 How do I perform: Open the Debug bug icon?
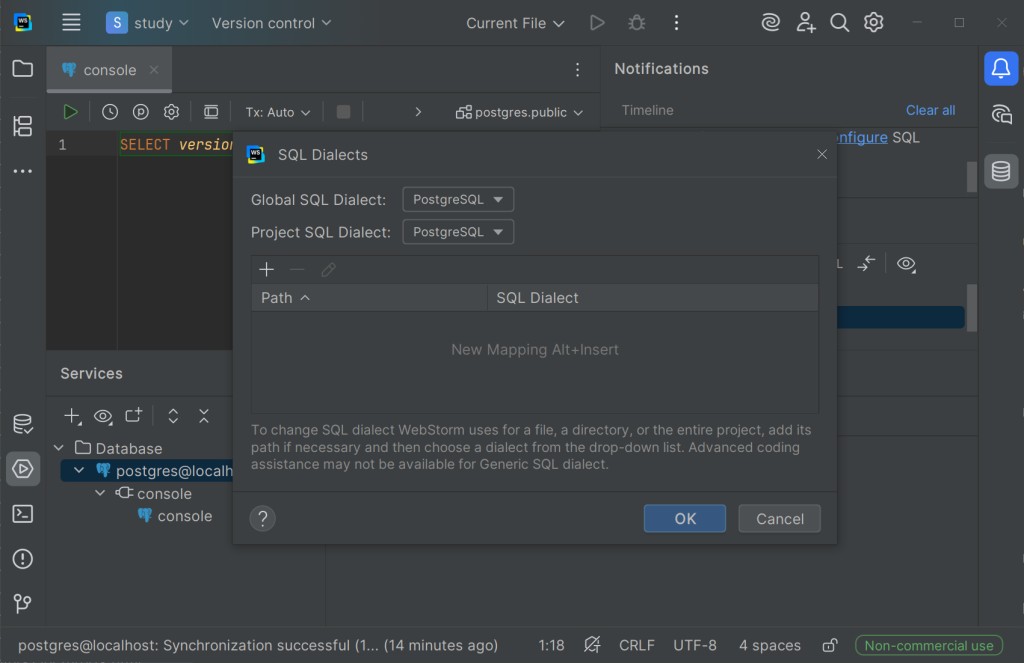636,23
